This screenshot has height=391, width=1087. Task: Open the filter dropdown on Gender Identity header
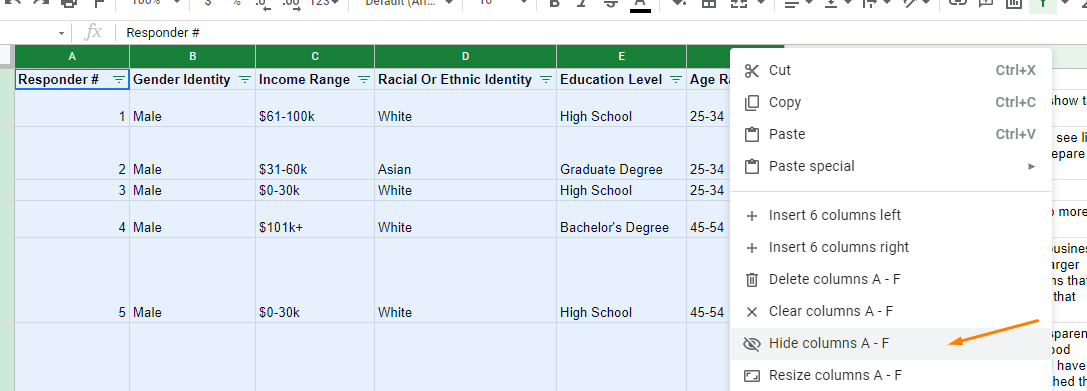pos(245,80)
